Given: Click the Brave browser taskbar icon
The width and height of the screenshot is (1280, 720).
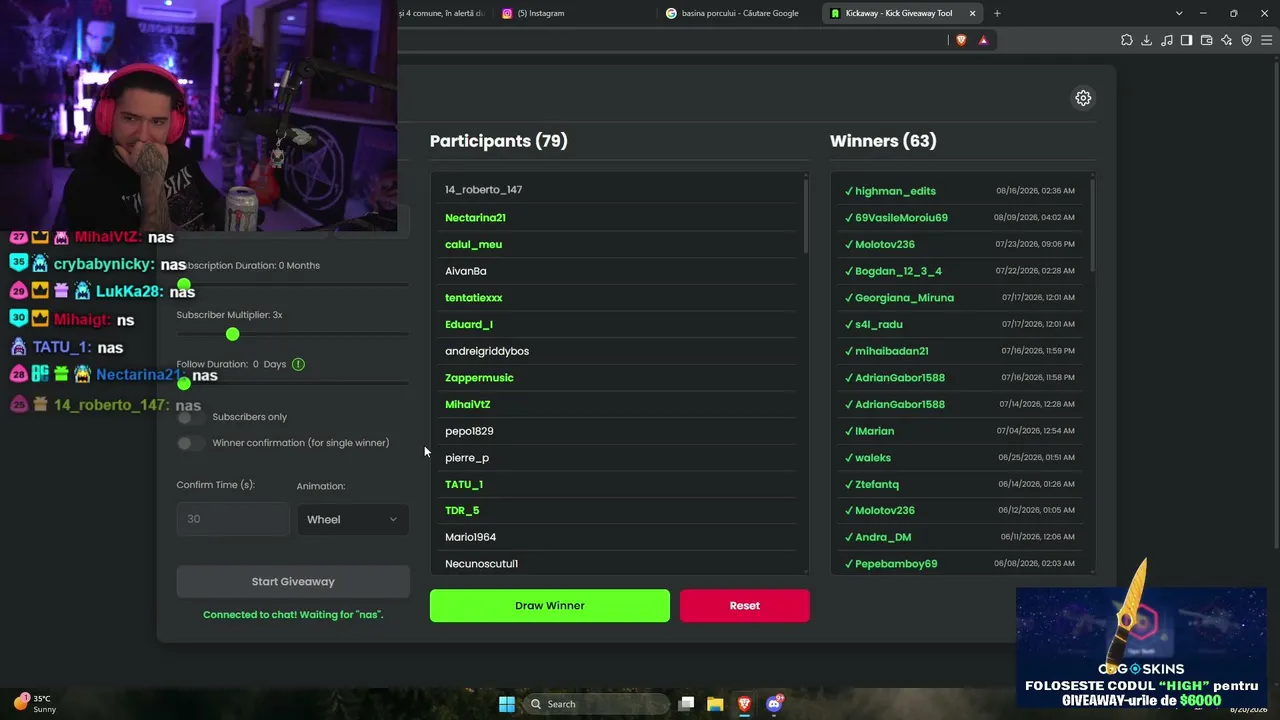Looking at the screenshot, I should (x=744, y=704).
